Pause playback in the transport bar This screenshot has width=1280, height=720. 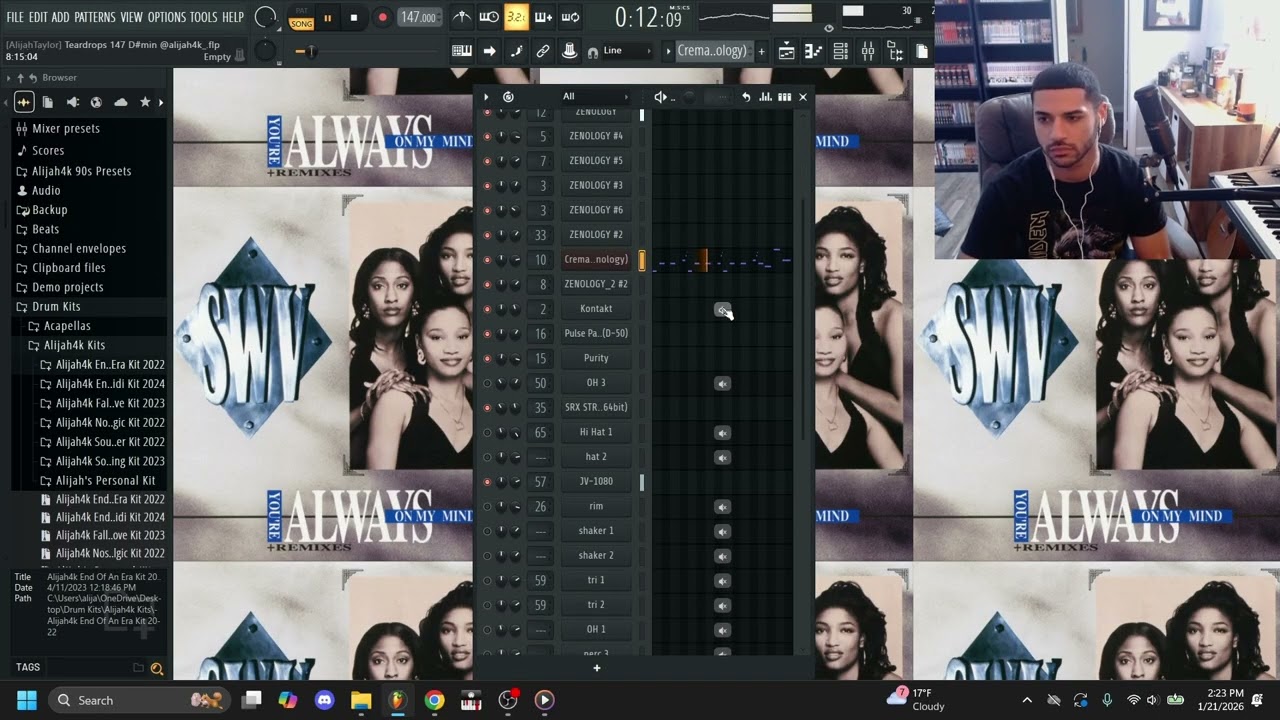(x=327, y=17)
